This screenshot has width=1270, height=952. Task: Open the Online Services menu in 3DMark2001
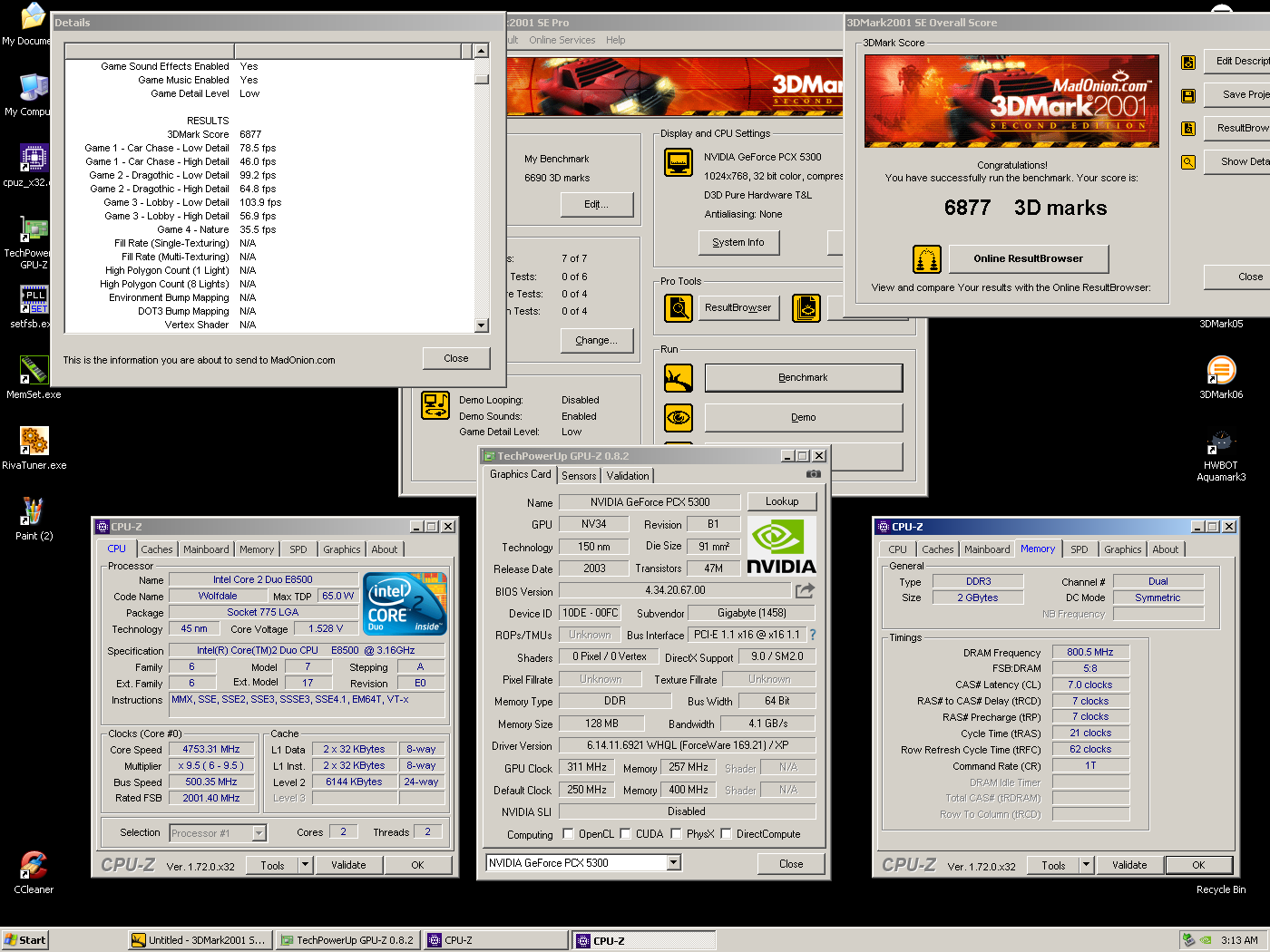pyautogui.click(x=562, y=40)
